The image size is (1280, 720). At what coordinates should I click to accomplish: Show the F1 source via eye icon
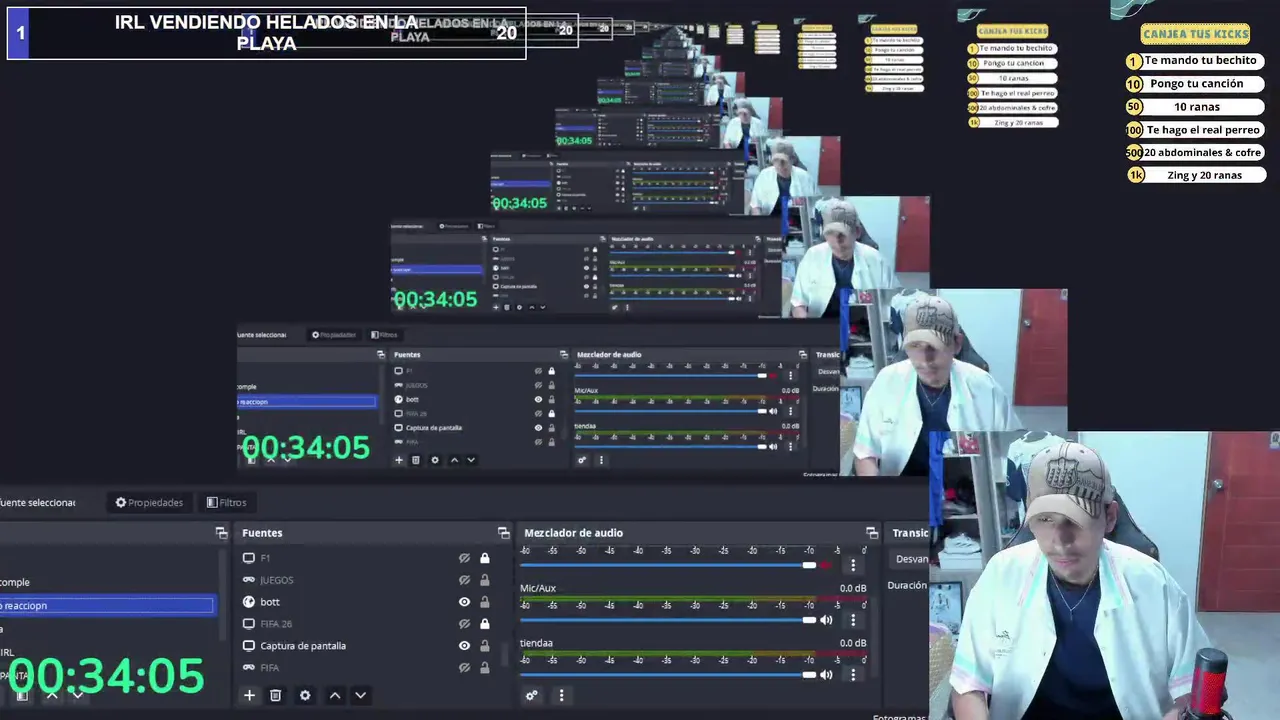[x=464, y=558]
